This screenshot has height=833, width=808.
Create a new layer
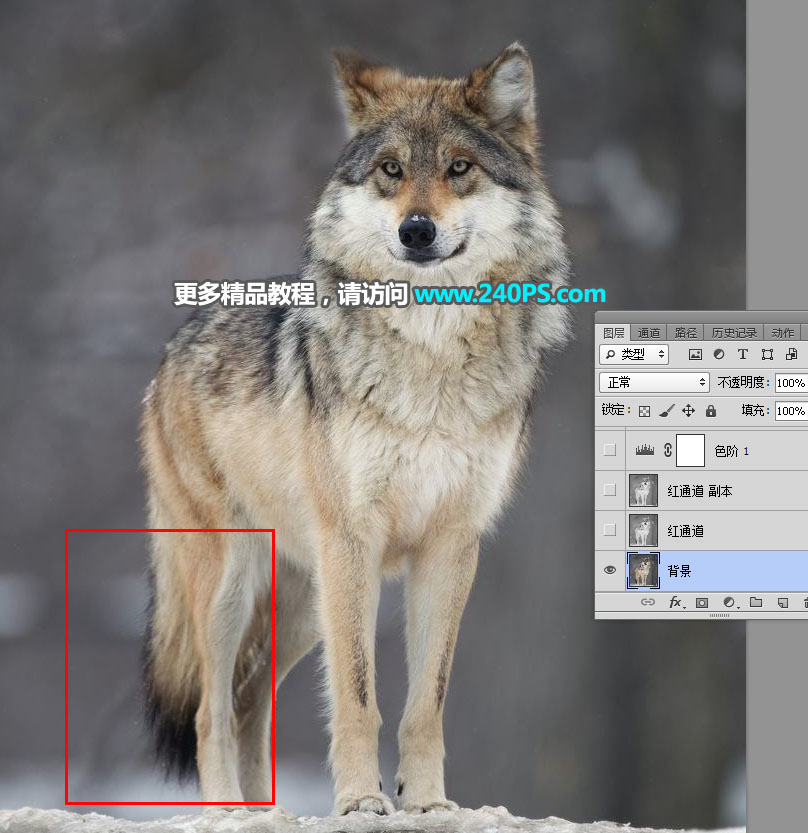782,603
